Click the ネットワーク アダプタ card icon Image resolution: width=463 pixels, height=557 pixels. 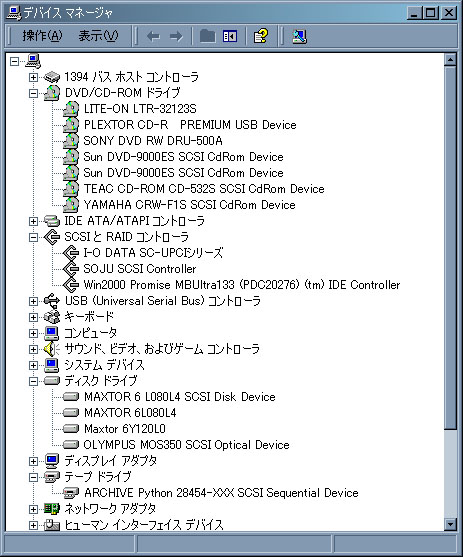(52, 509)
